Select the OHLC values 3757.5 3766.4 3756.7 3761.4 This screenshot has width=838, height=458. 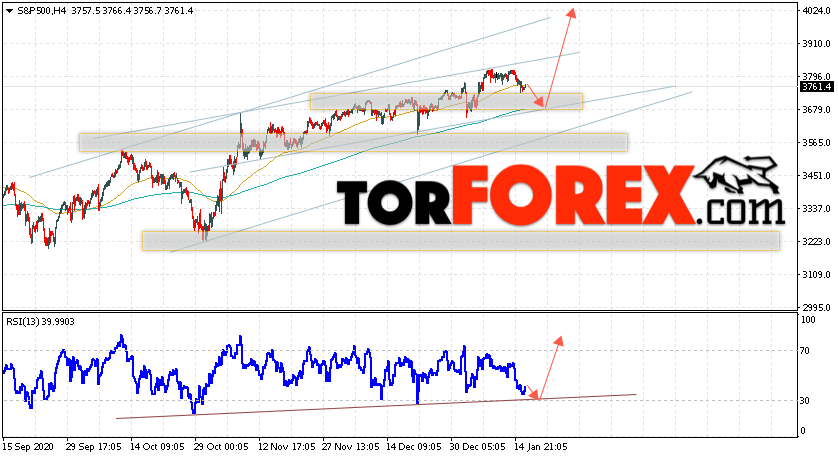pyautogui.click(x=132, y=10)
